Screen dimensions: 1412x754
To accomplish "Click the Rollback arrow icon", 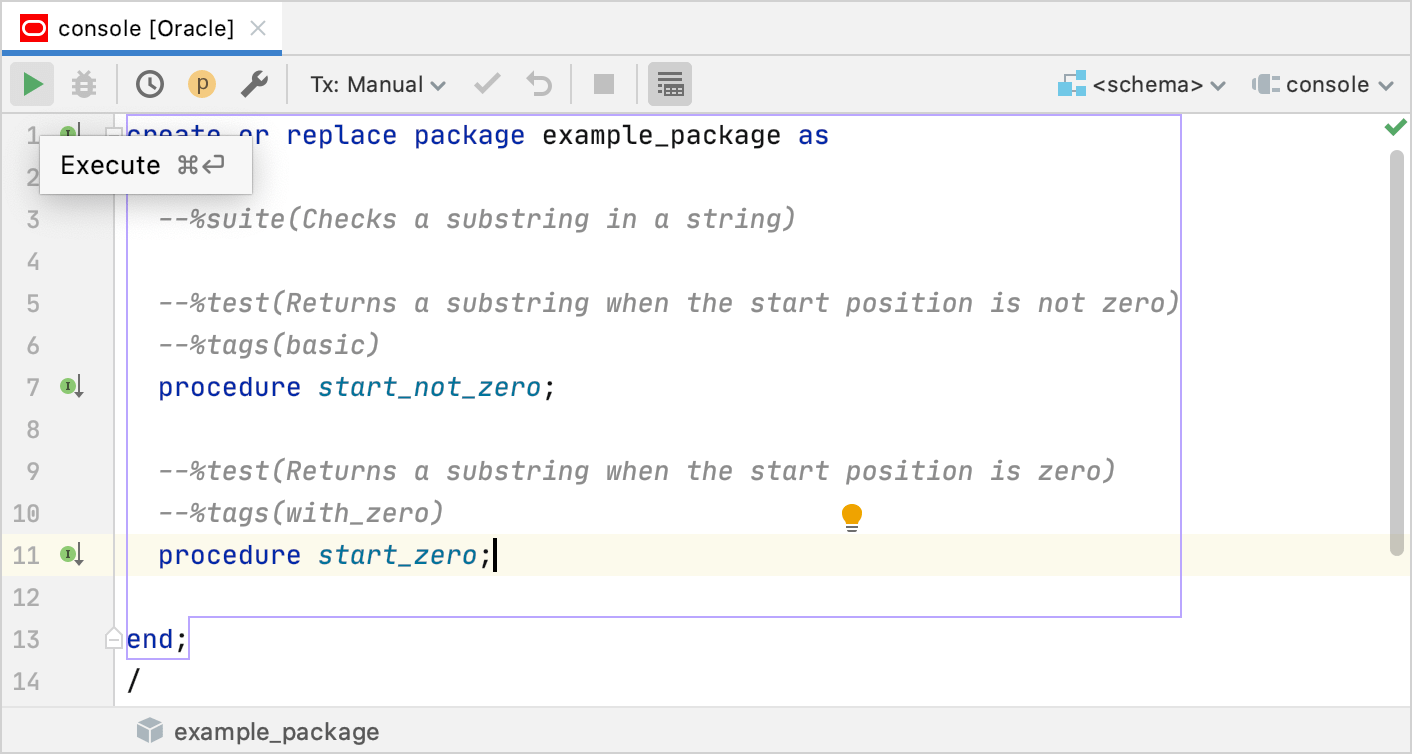I will coord(539,84).
